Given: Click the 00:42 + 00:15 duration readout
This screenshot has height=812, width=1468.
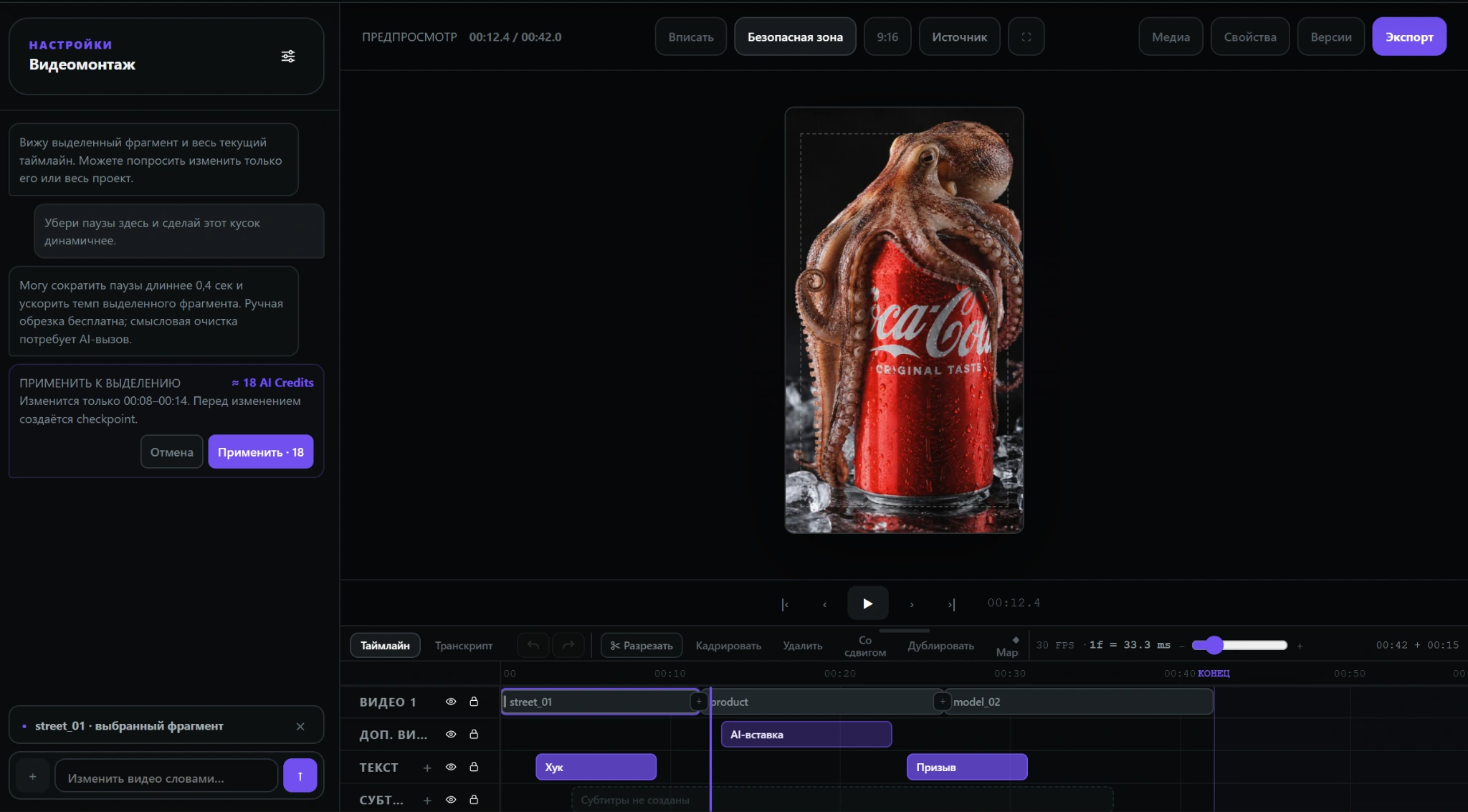Looking at the screenshot, I should coord(1417,646).
